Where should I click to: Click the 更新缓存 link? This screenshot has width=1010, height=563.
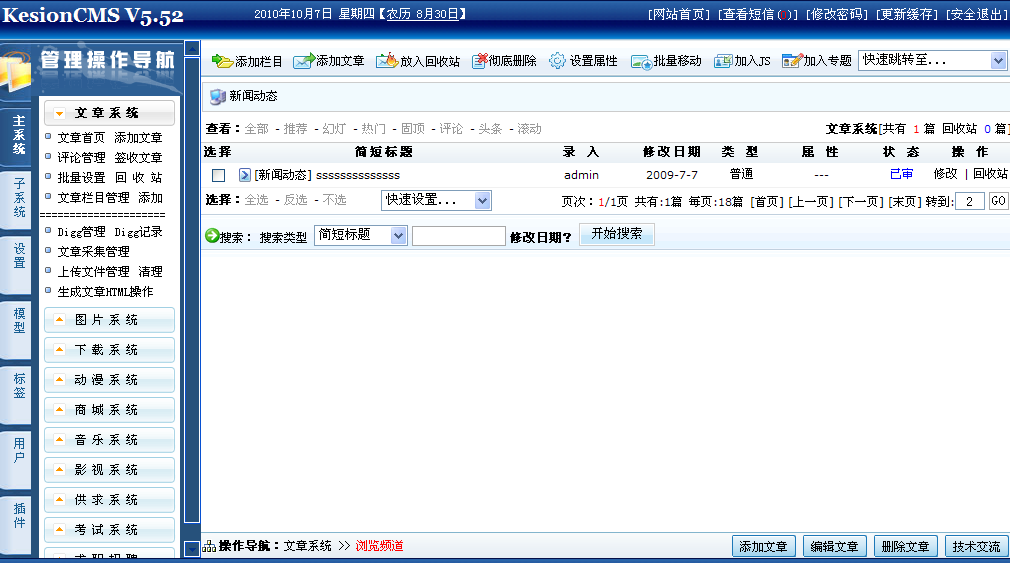click(907, 14)
